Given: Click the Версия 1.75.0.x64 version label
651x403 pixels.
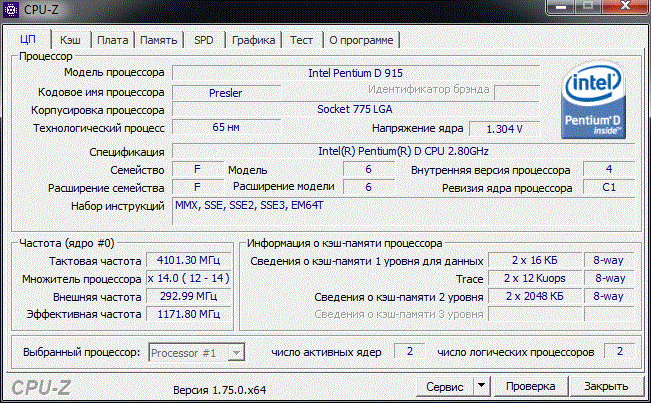Looking at the screenshot, I should 220,390.
